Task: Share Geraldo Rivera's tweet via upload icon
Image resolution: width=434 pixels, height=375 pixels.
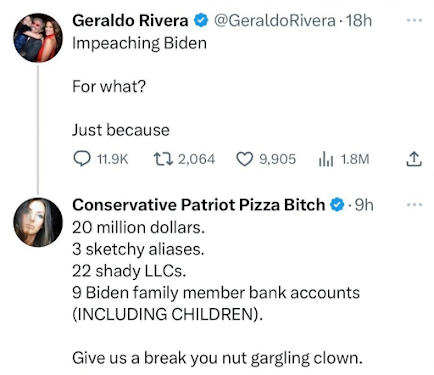Action: coord(414,159)
